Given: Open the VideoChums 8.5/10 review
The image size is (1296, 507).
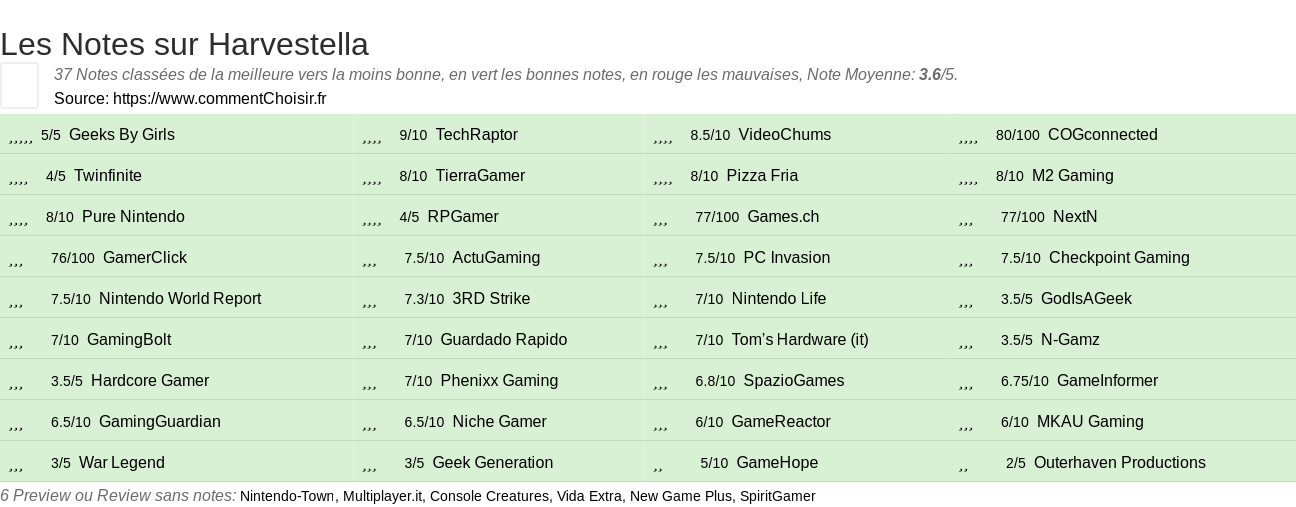Looking at the screenshot, I should (x=785, y=135).
